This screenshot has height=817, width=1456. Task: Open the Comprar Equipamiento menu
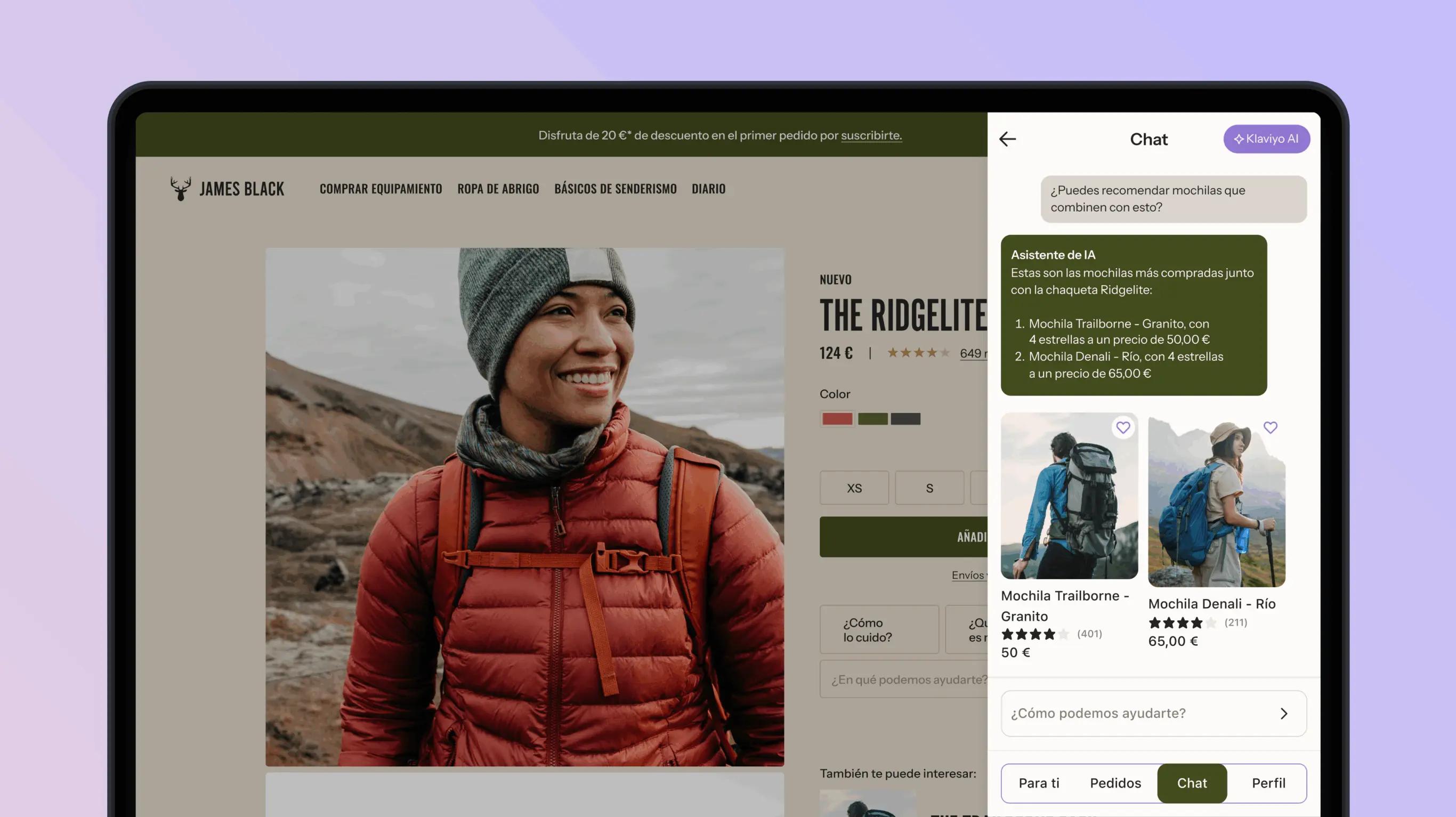381,189
